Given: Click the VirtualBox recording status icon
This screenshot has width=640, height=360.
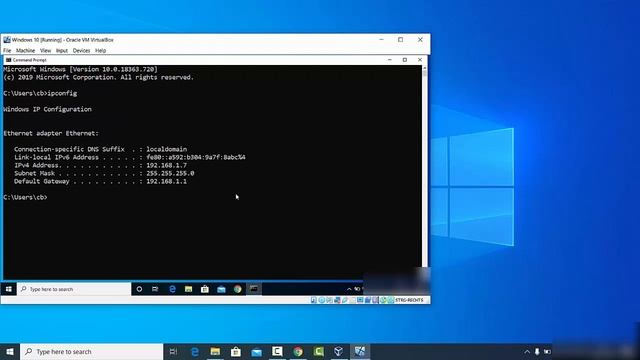Looking at the screenshot, I should click(x=368, y=300).
